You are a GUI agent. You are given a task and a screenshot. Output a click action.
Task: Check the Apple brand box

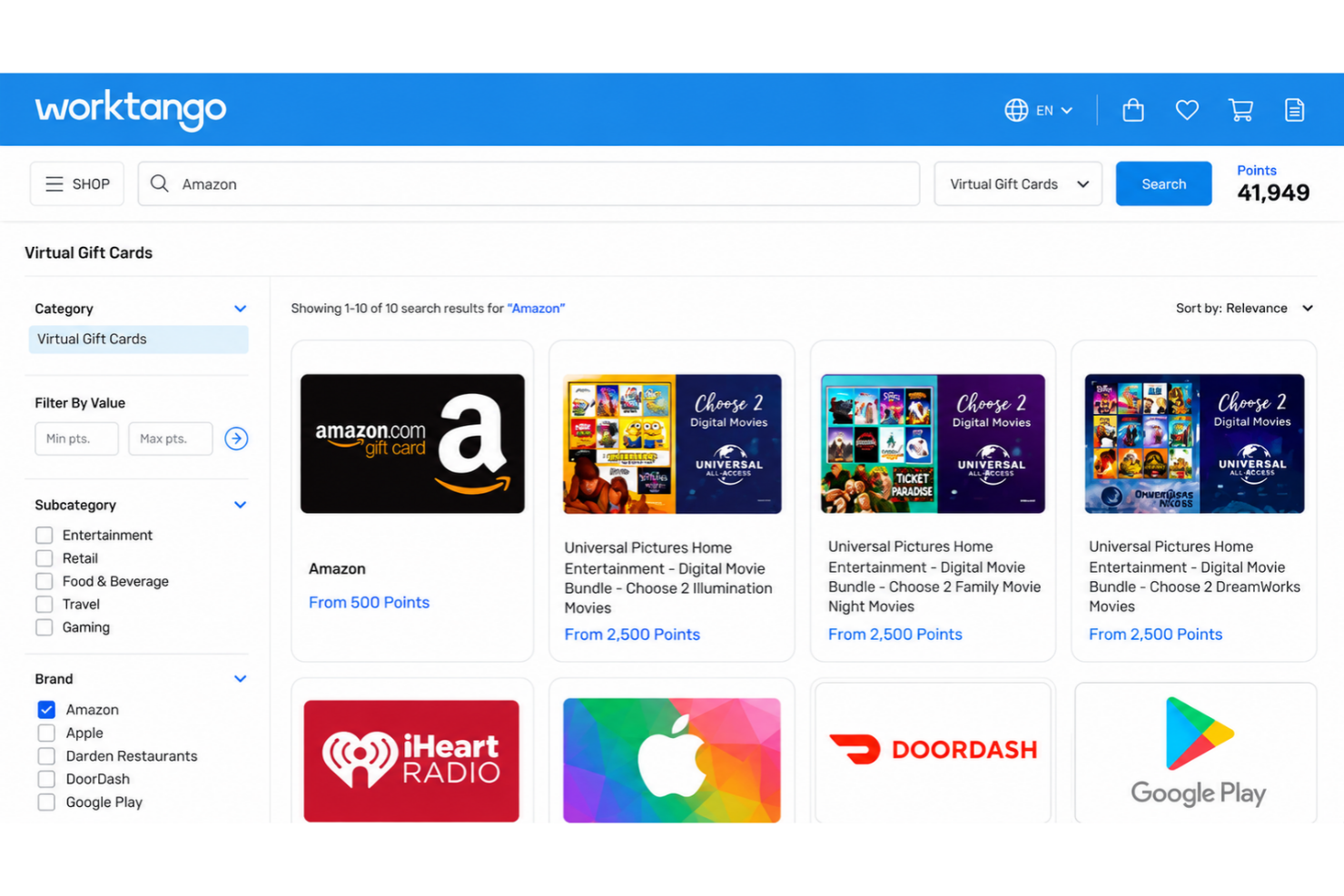coord(46,733)
